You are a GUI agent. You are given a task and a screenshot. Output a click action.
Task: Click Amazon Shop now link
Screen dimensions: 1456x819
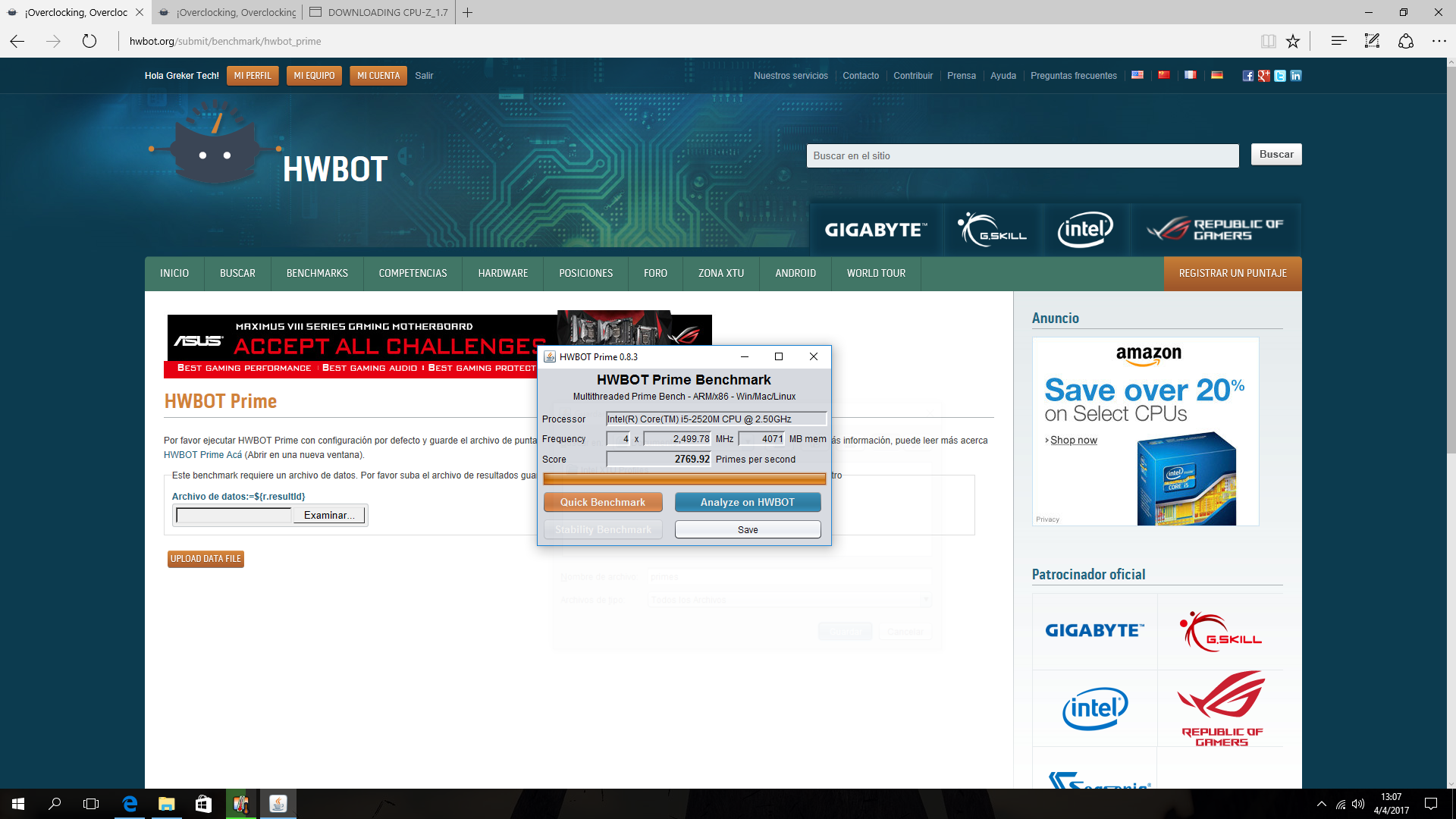(x=1073, y=440)
